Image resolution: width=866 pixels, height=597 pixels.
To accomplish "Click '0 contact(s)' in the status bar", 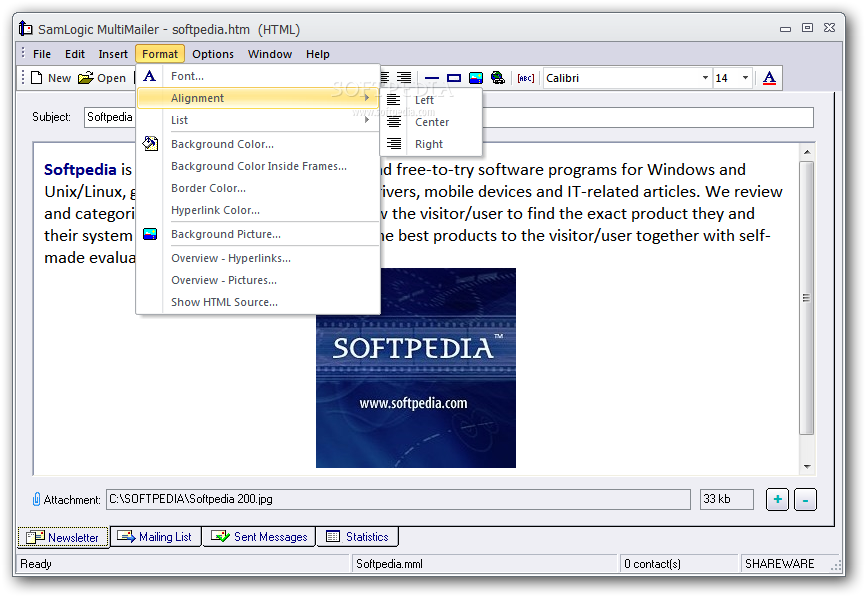I will point(652,564).
